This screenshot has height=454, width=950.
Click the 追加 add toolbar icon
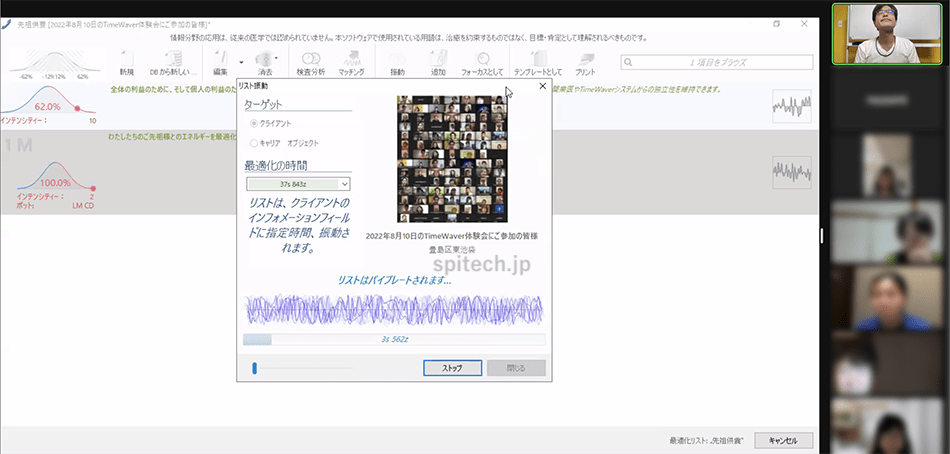coord(438,63)
